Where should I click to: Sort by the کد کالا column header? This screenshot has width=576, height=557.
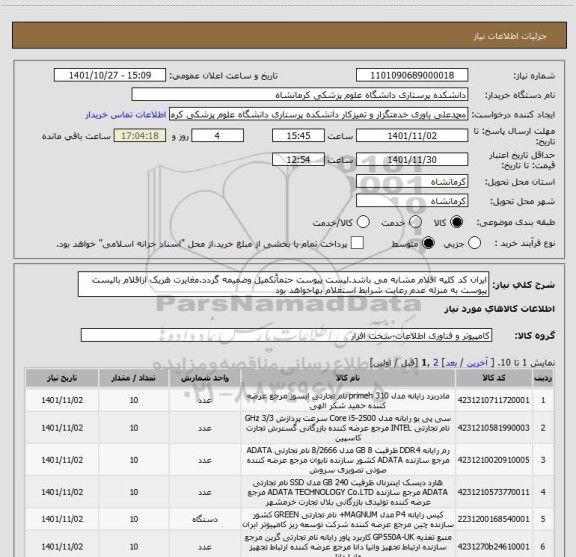pyautogui.click(x=493, y=378)
